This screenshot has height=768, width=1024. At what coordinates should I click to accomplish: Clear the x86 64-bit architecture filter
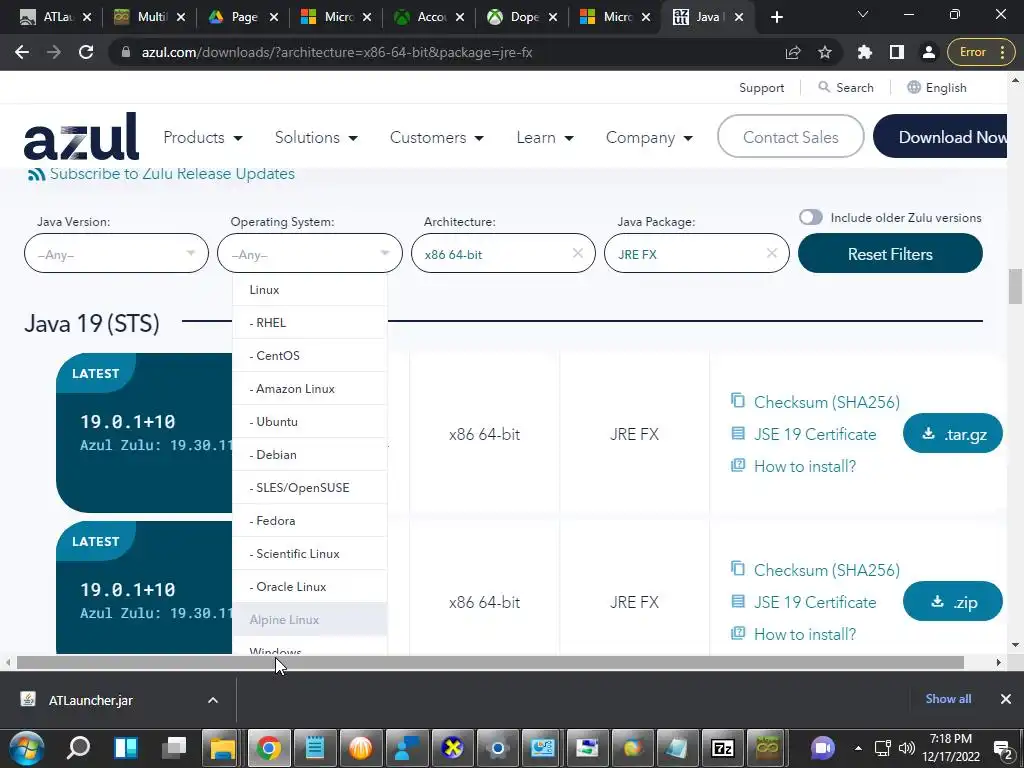(577, 253)
